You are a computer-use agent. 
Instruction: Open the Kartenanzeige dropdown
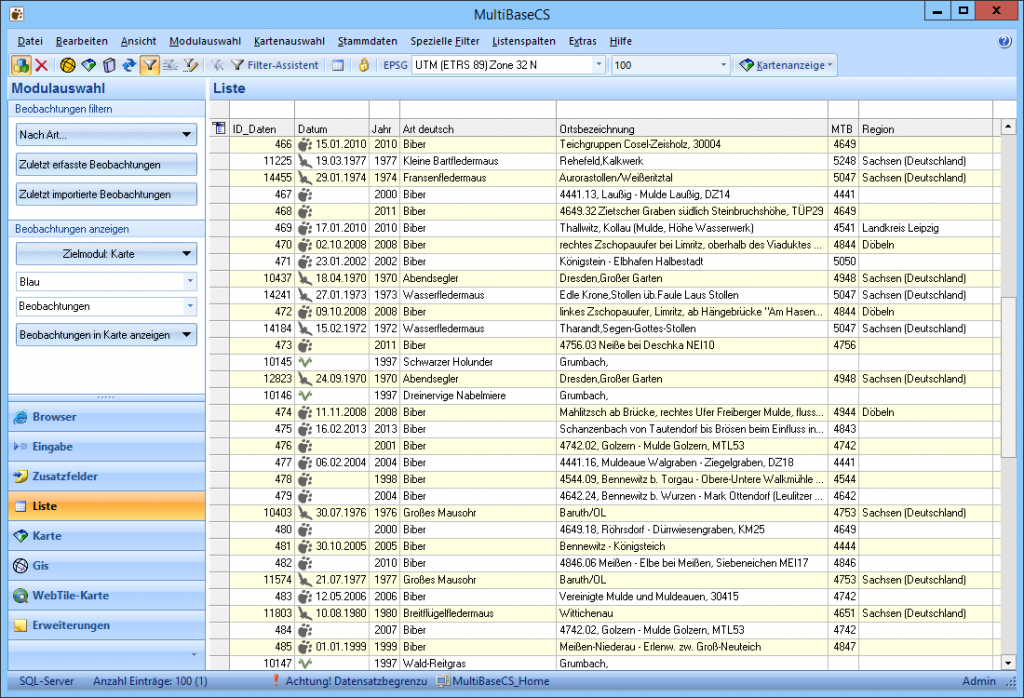[788, 65]
